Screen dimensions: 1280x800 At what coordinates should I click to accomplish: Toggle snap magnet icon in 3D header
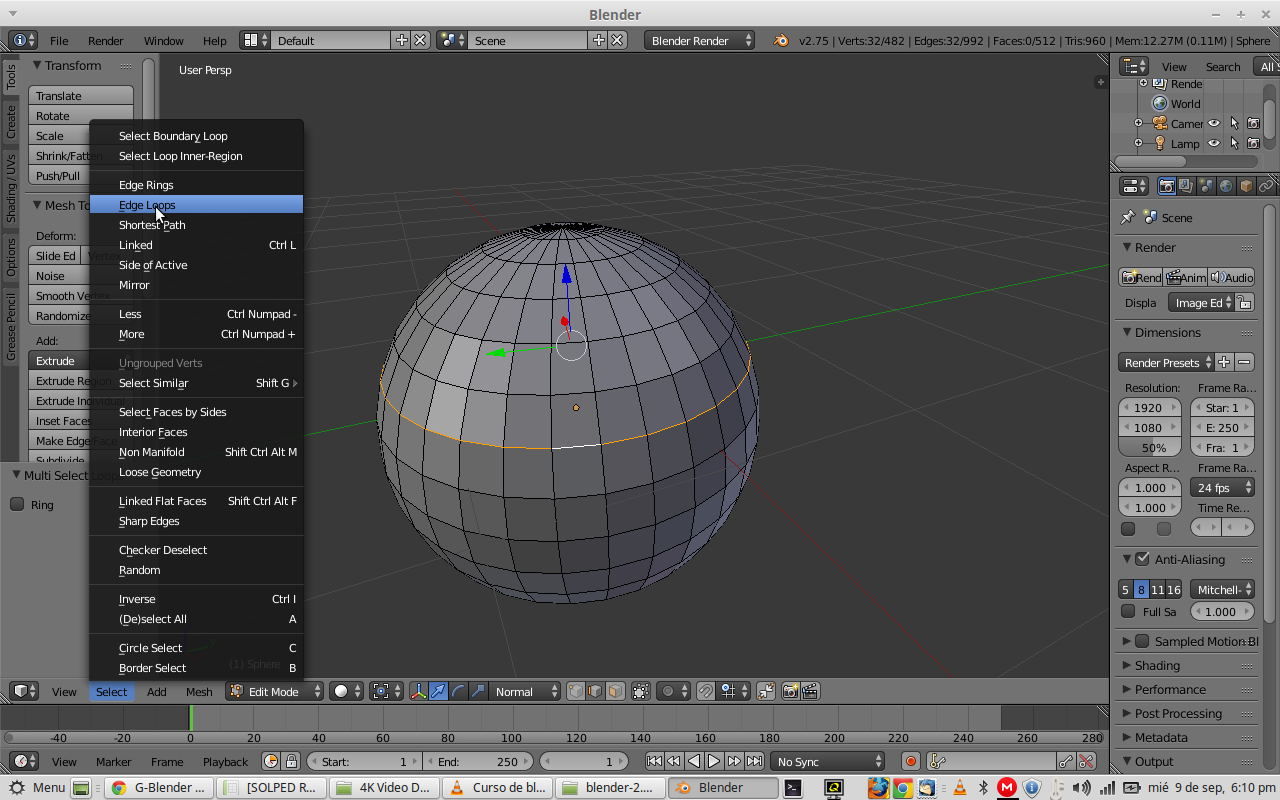(706, 691)
